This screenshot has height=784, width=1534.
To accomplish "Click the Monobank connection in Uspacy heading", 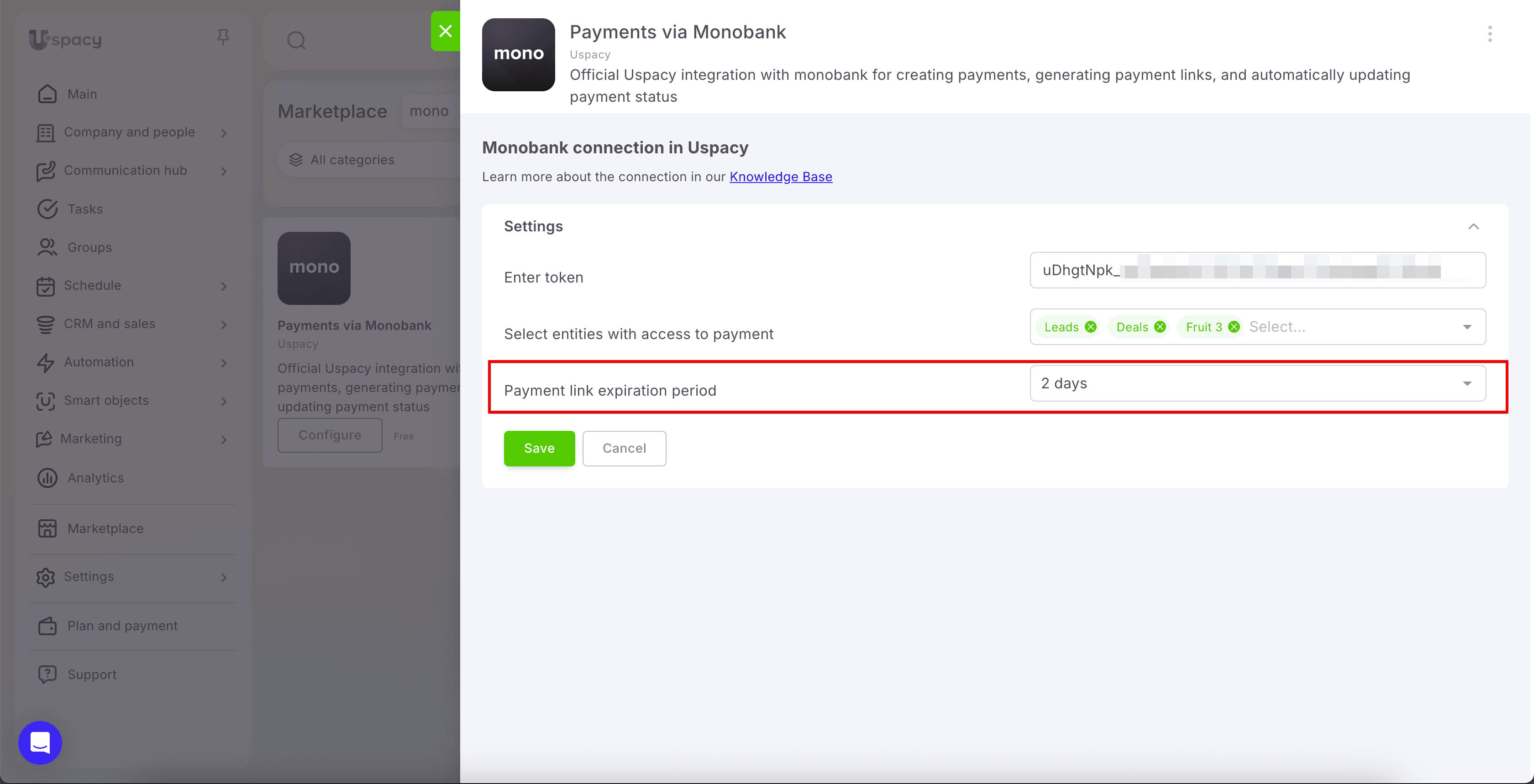I will pos(615,148).
